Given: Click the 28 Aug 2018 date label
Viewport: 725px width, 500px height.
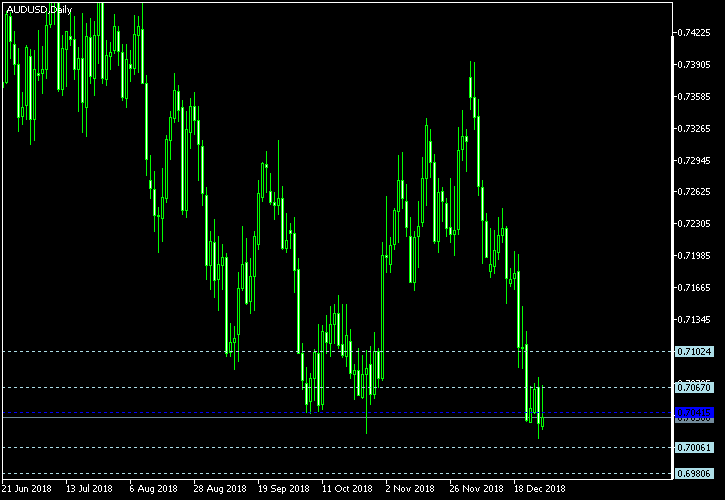Looking at the screenshot, I should point(218,488).
